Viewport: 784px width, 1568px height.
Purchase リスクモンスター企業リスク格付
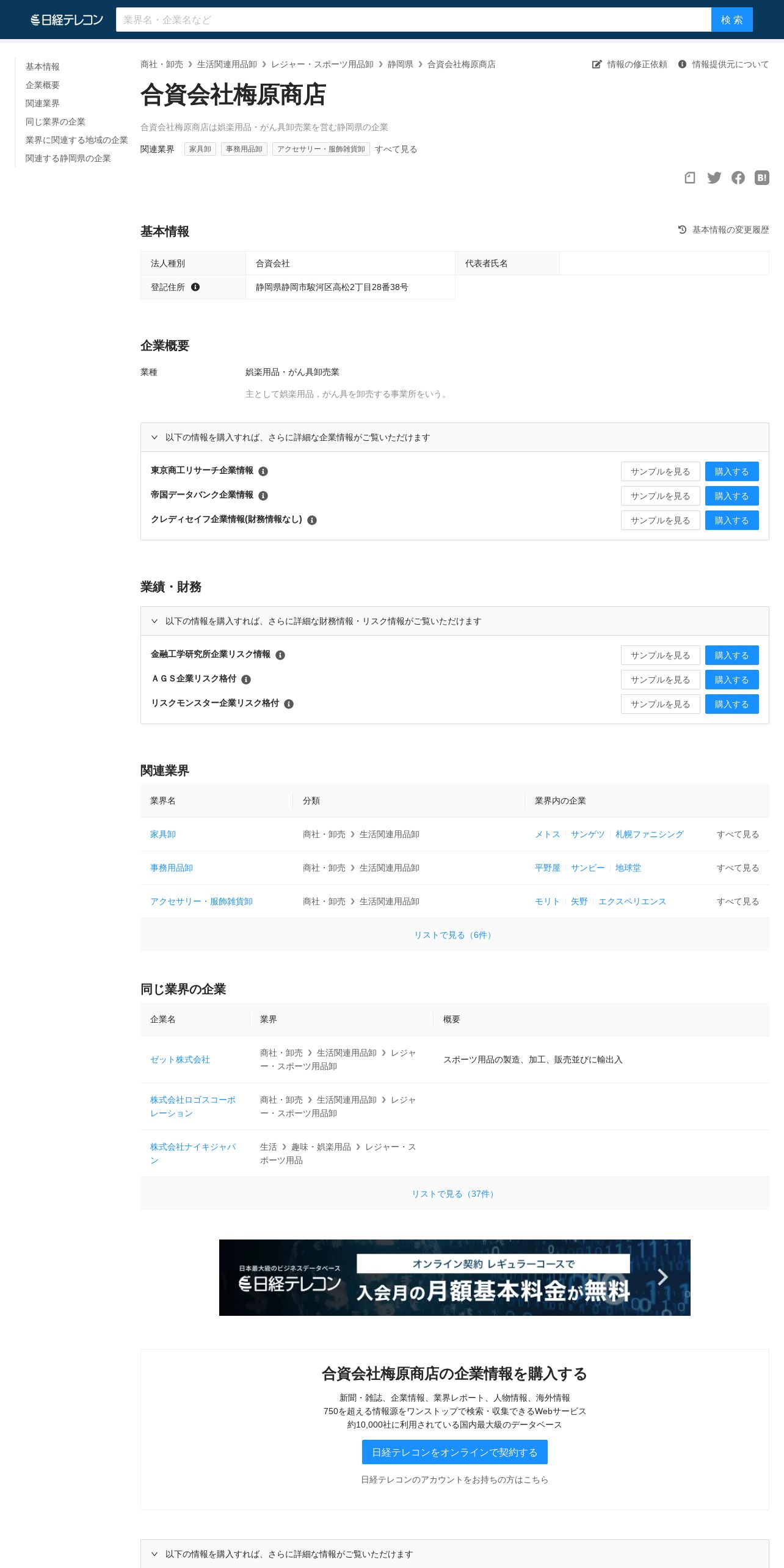[732, 704]
